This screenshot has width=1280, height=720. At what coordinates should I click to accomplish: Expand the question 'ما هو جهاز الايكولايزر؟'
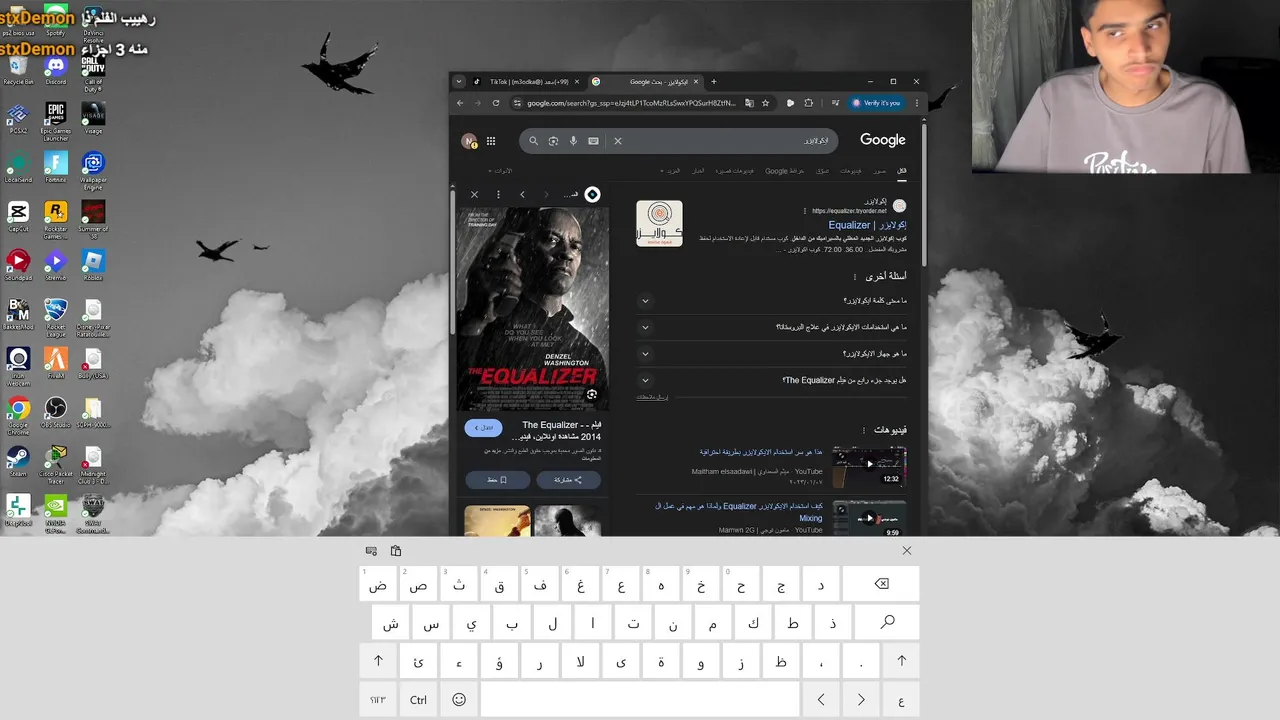(x=772, y=353)
